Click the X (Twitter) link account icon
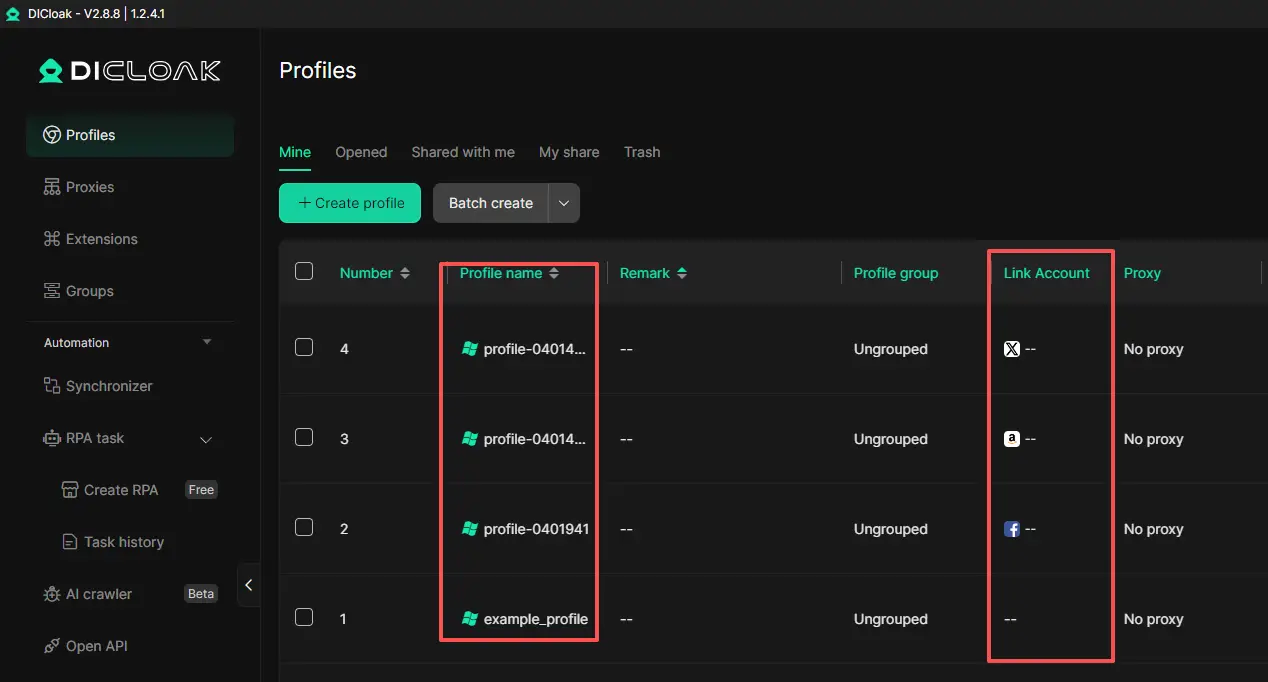Image resolution: width=1268 pixels, height=682 pixels. point(1011,349)
